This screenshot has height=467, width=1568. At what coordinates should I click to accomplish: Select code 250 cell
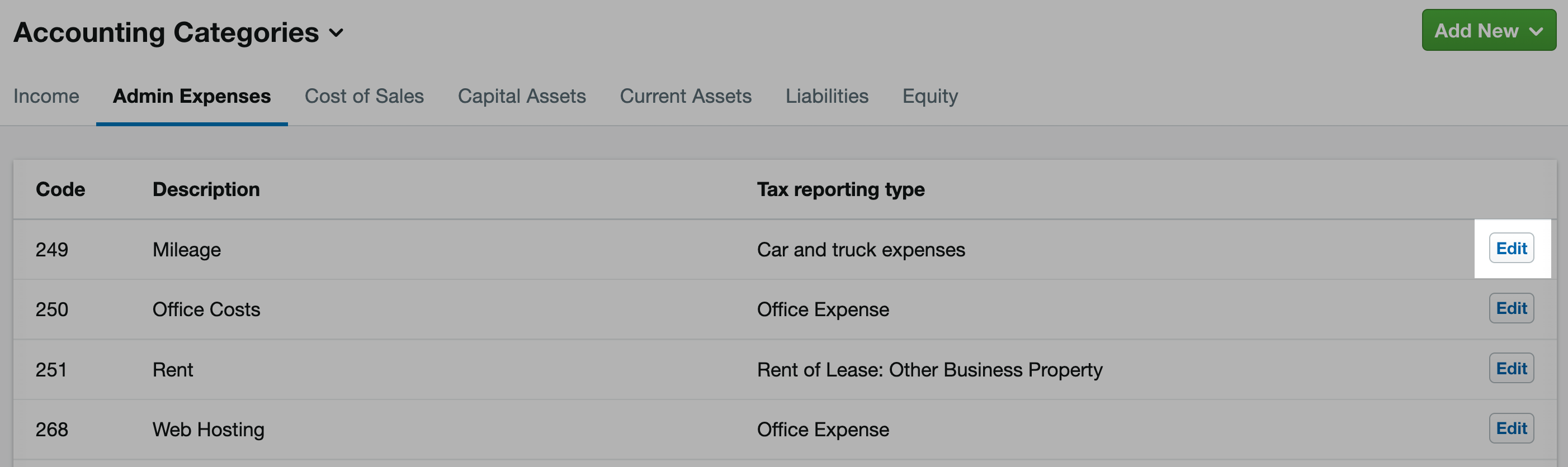52,309
